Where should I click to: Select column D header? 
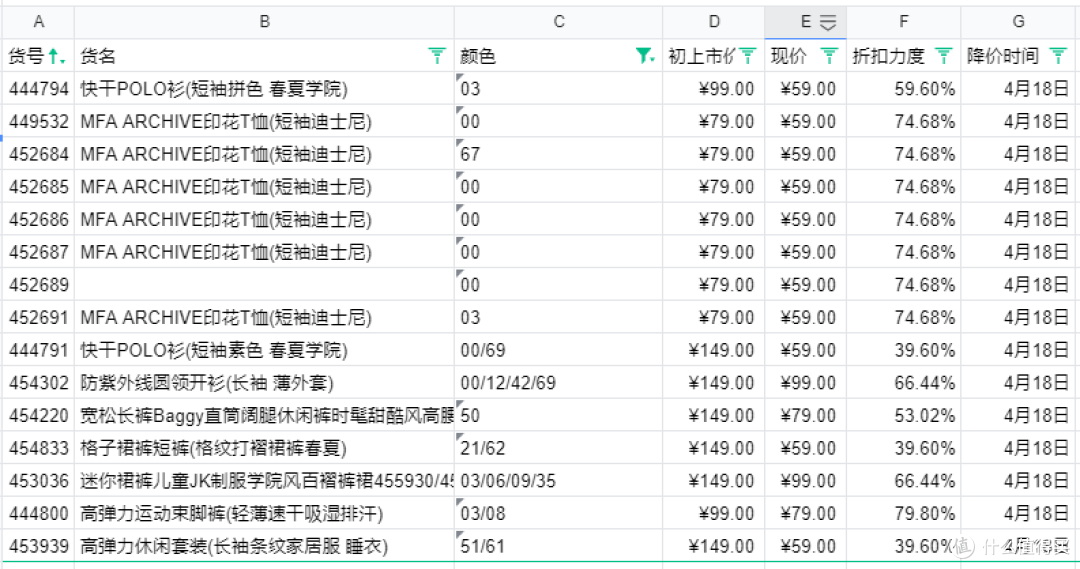pos(714,22)
